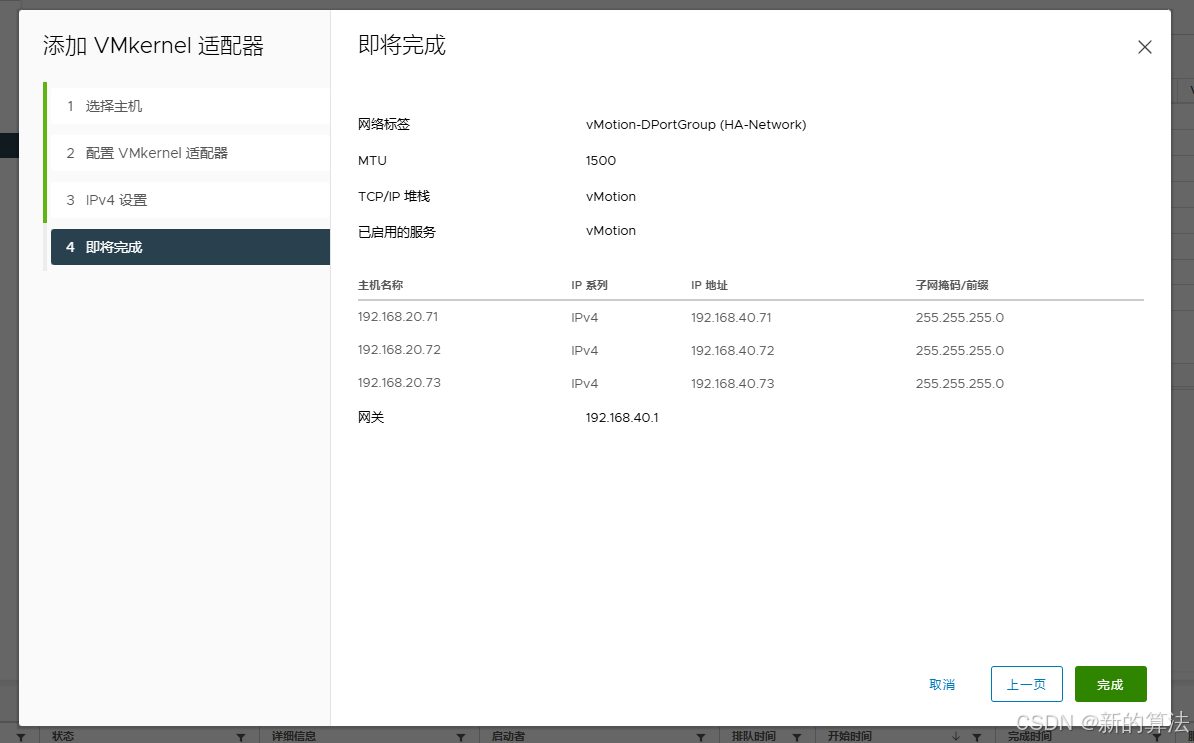Click vMotion-DPortGroup (HA-Network) network label value
The width and height of the screenshot is (1194, 743).
(x=696, y=124)
